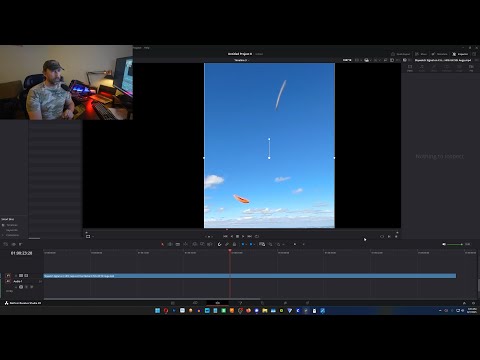The height and width of the screenshot is (360, 480).
Task: Toggle the linked selection chain icon
Action: pos(227,244)
